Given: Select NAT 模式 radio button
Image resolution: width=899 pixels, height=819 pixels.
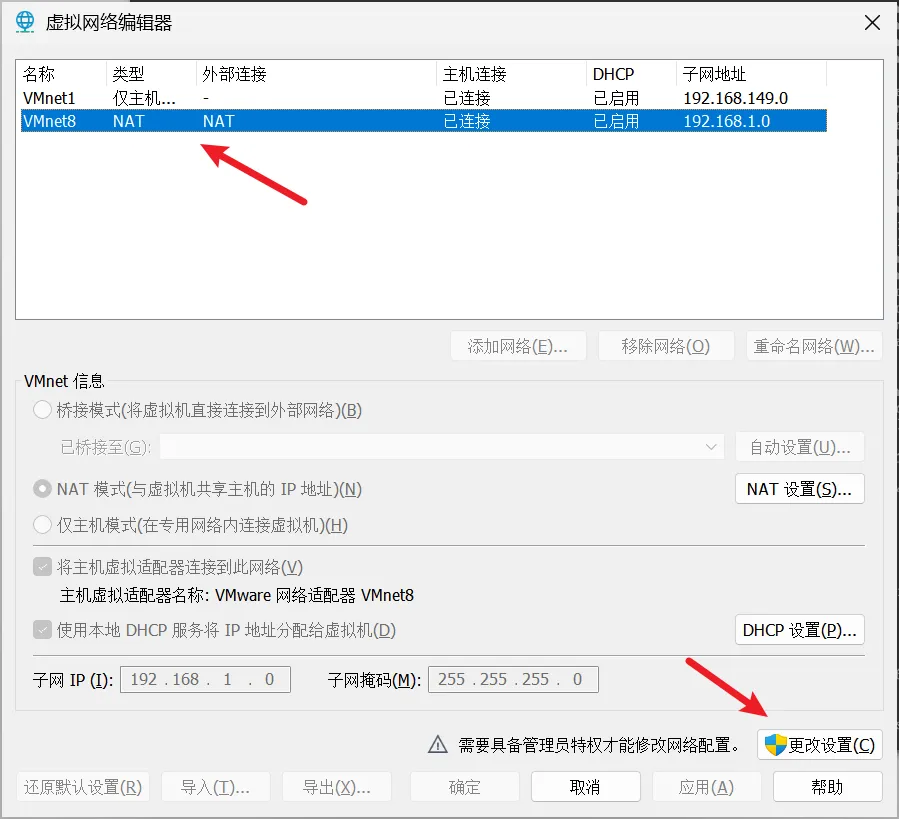Looking at the screenshot, I should [x=42, y=489].
